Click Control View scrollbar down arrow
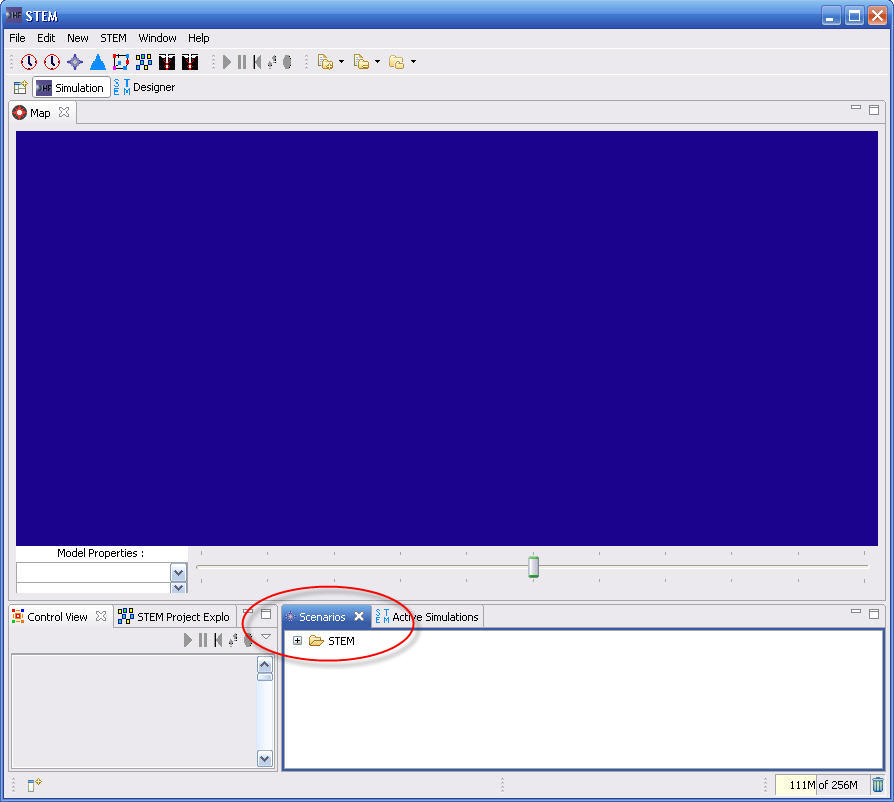This screenshot has width=894, height=802. (x=264, y=759)
